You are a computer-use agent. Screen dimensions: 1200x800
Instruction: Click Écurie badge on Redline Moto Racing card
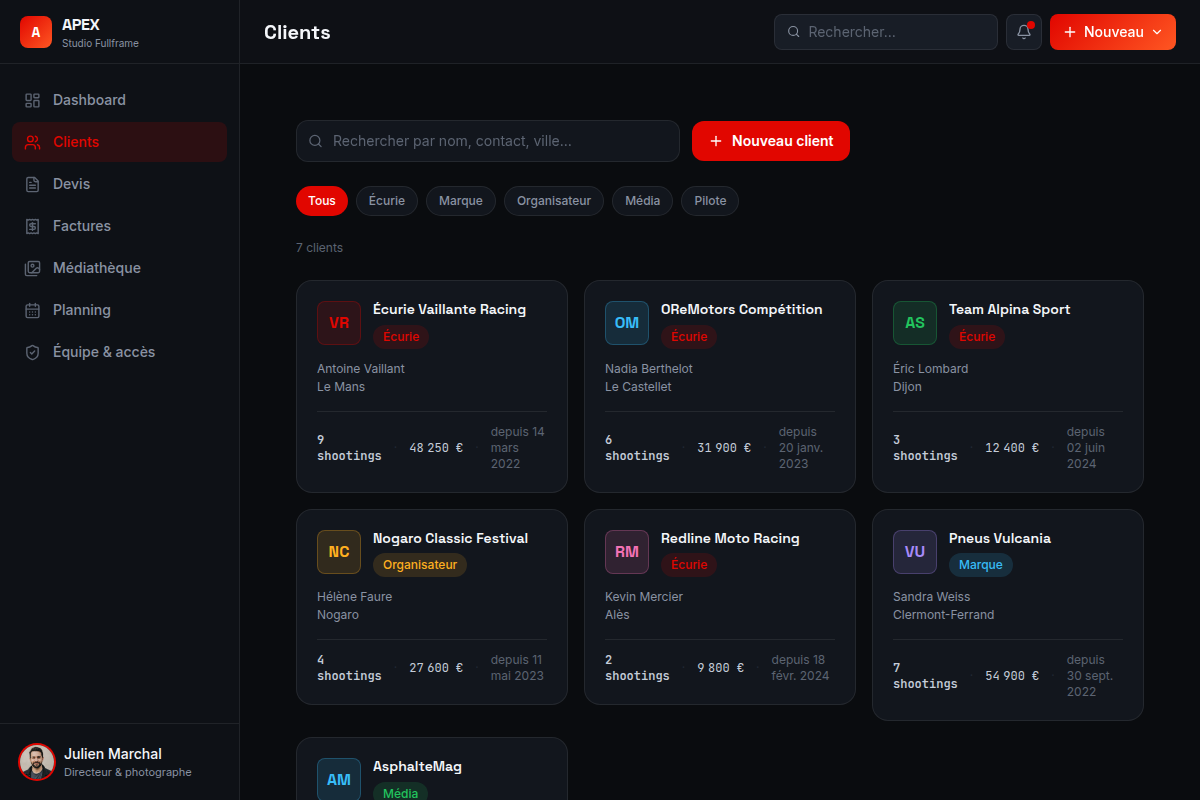click(x=689, y=565)
